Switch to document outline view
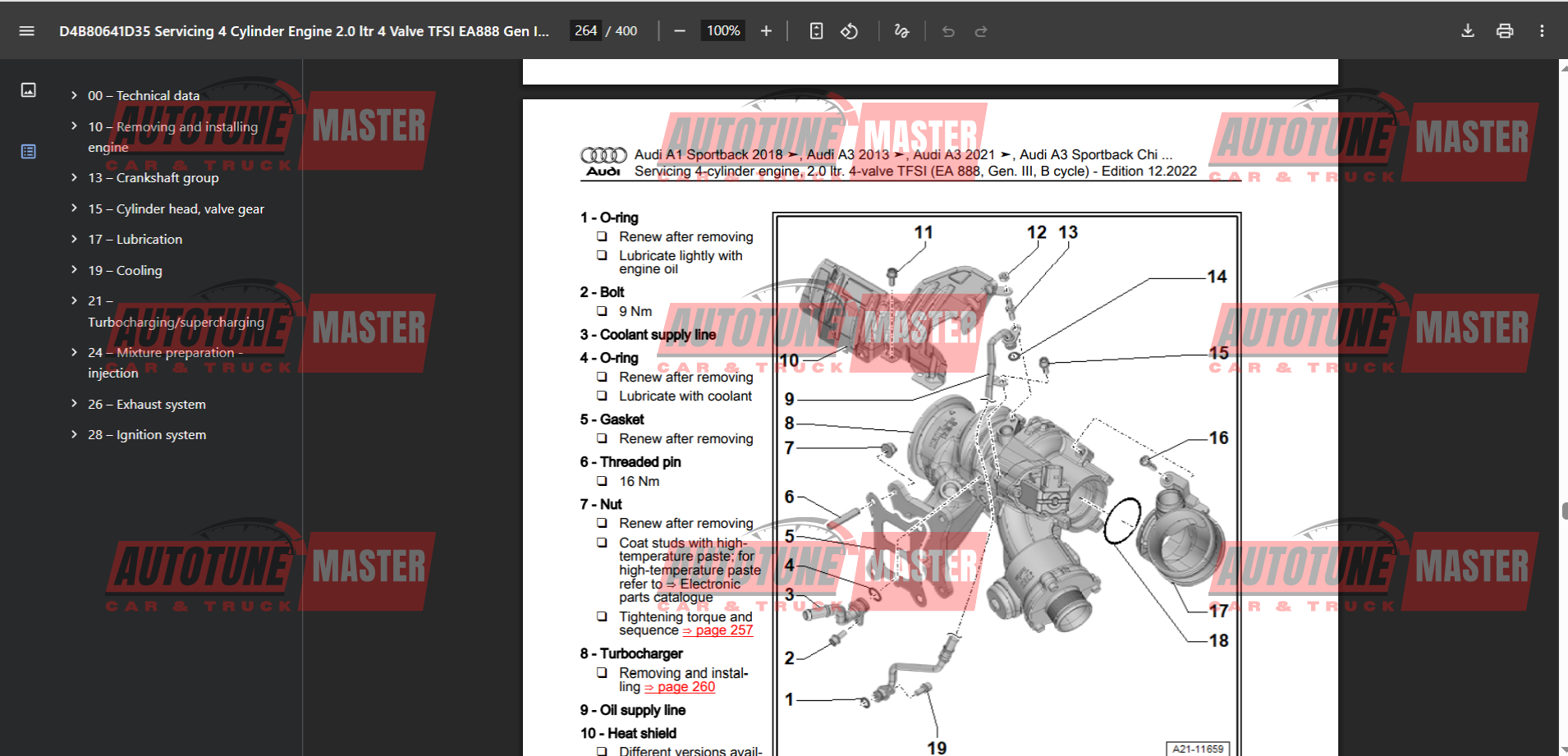Image resolution: width=1568 pixels, height=756 pixels. pos(29,152)
